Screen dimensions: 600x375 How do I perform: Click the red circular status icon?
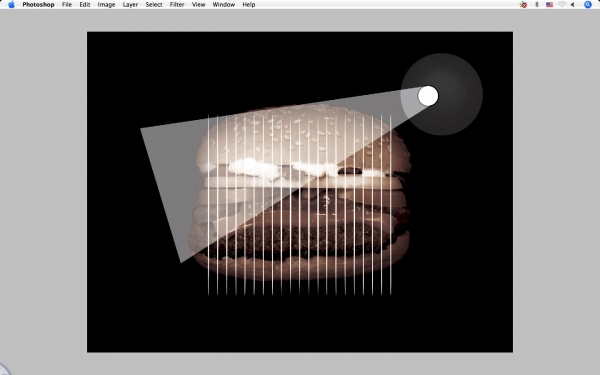[523, 5]
